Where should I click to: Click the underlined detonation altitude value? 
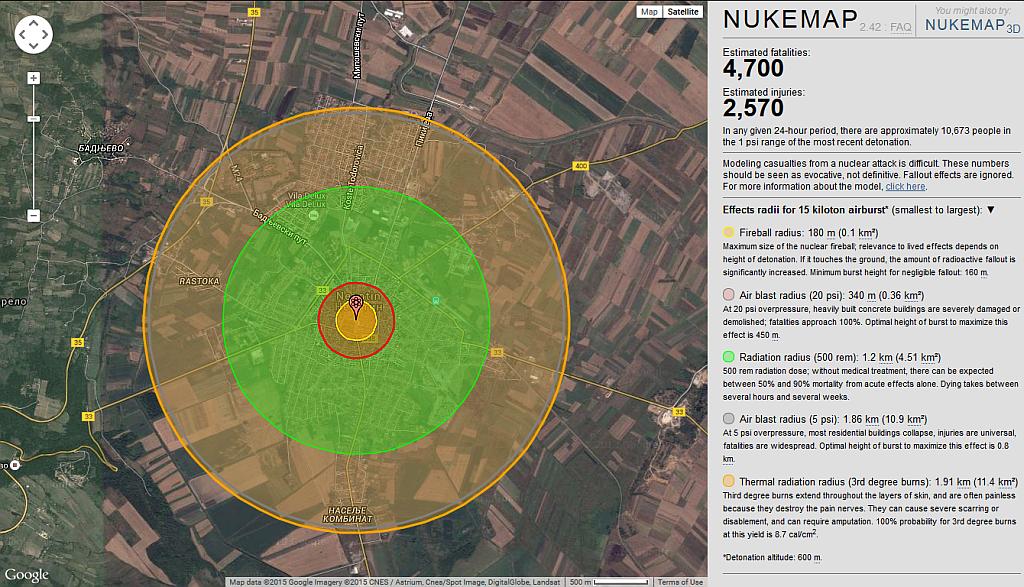(x=817, y=556)
